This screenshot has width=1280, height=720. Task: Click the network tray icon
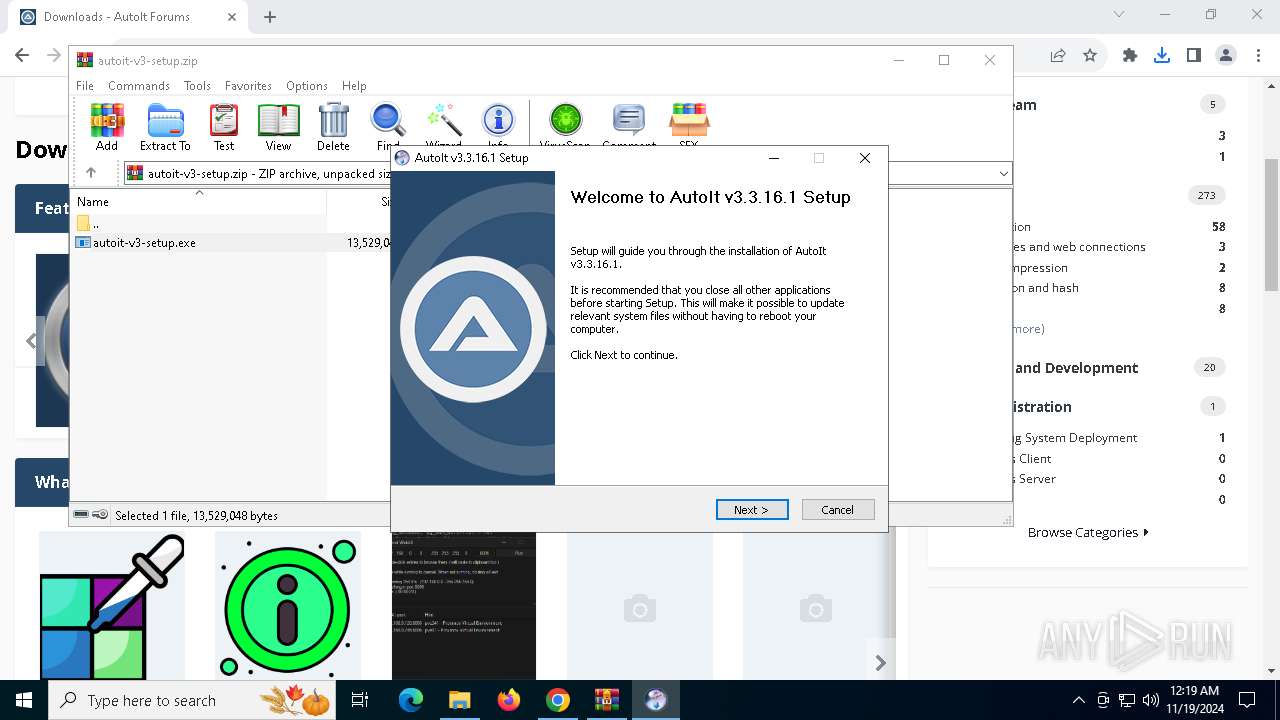pos(1127,700)
